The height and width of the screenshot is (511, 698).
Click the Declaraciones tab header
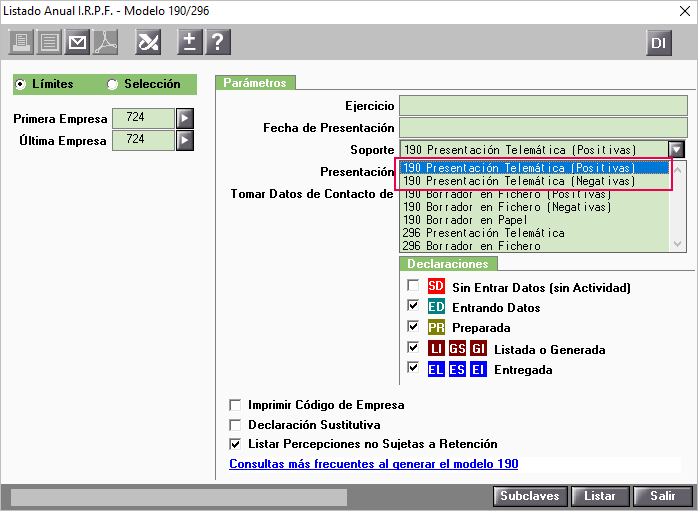tap(448, 264)
